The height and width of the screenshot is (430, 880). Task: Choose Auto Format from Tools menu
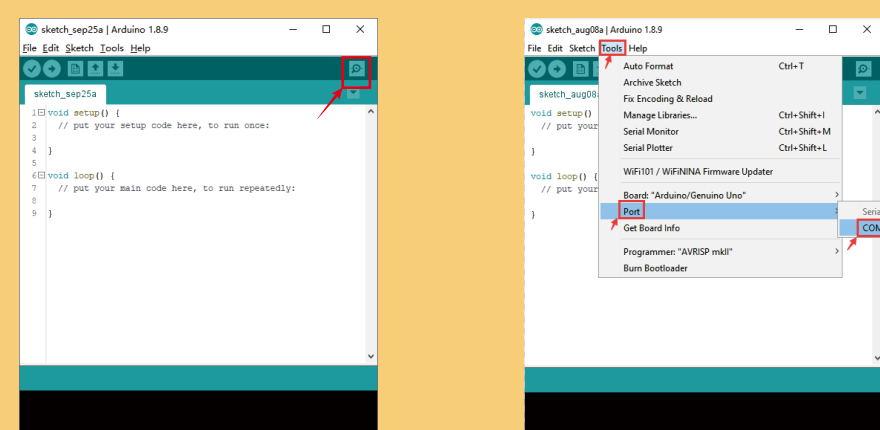tap(721, 66)
